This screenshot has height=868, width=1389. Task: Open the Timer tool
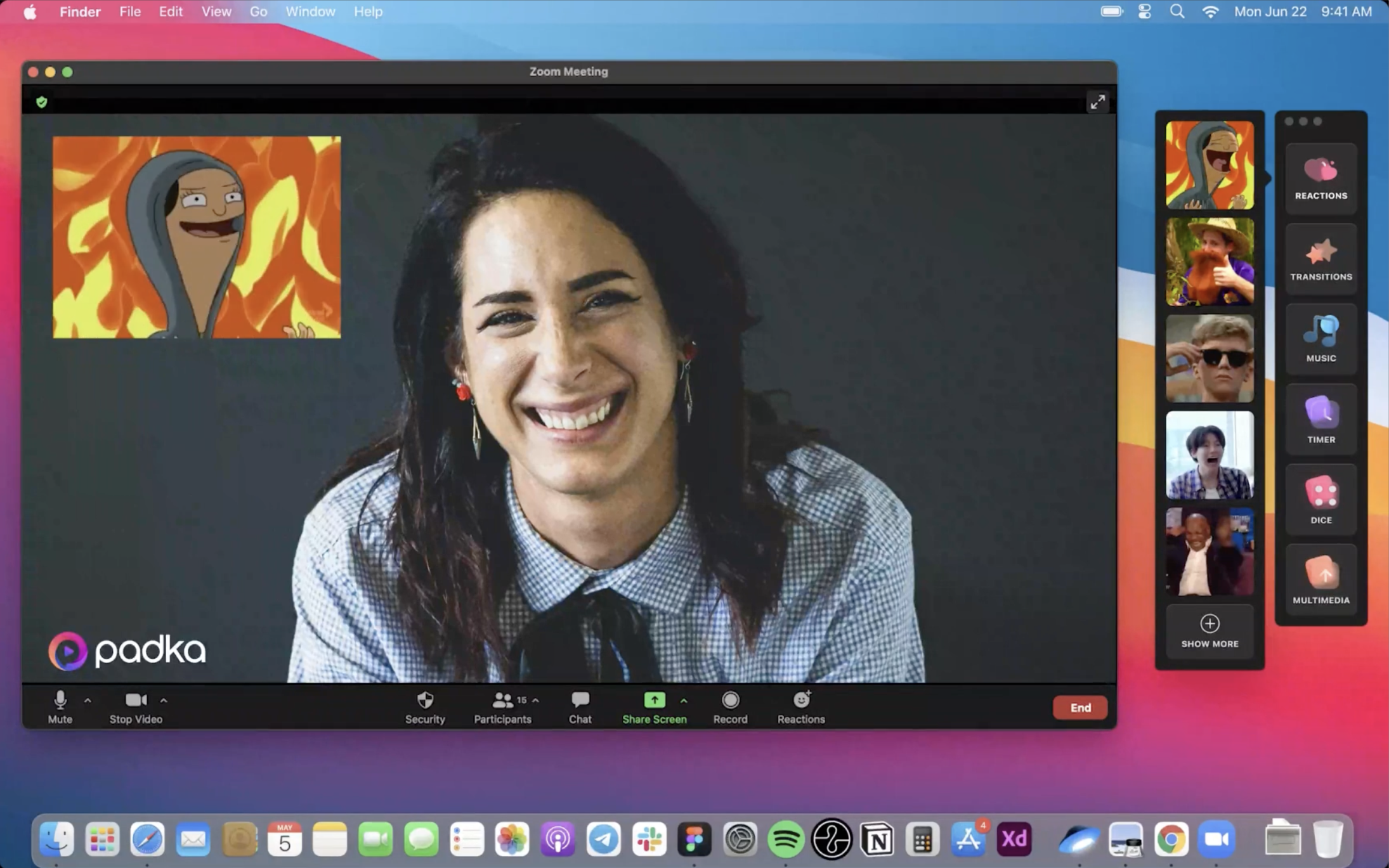click(1321, 420)
